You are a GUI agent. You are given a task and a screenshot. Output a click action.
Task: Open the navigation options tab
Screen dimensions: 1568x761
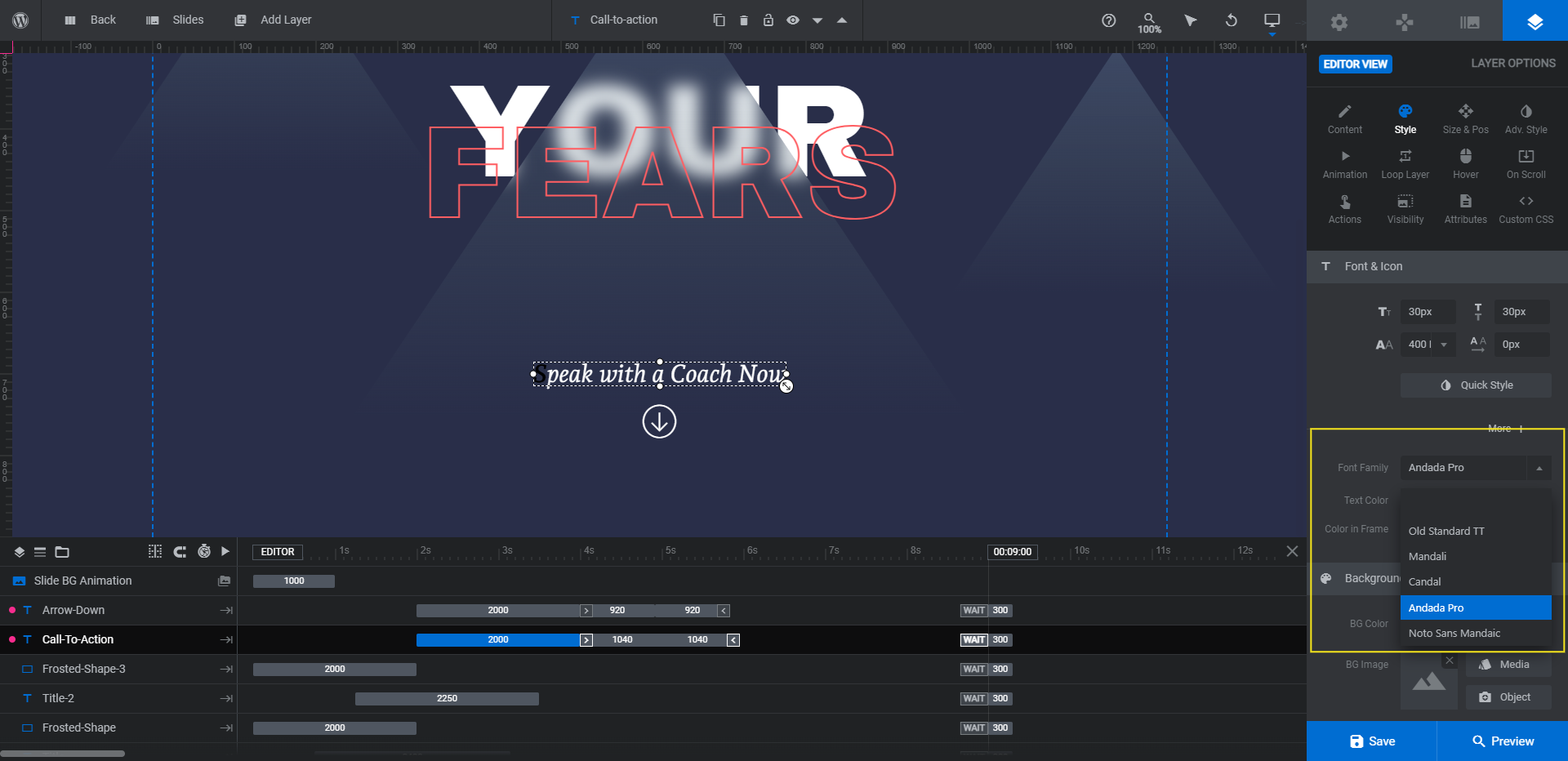point(1405,22)
